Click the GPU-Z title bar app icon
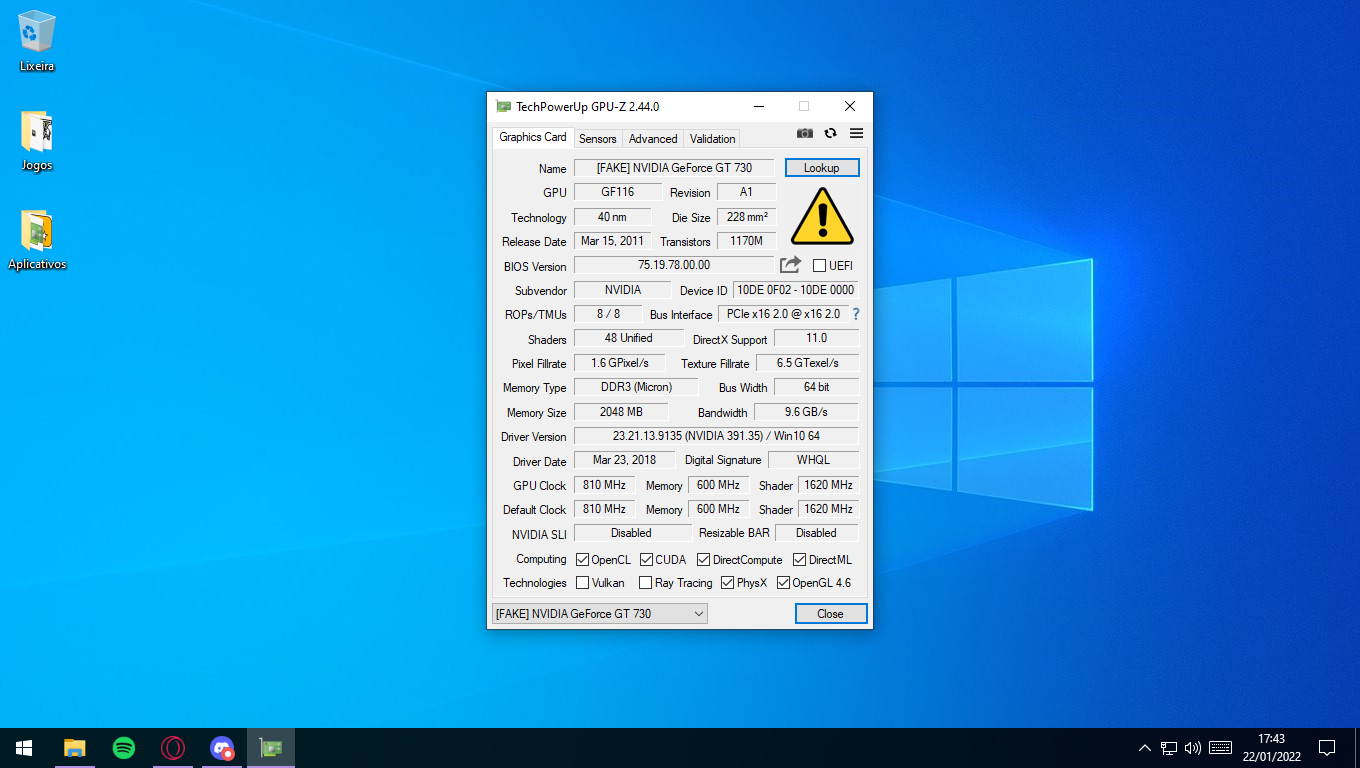1360x768 pixels. [504, 106]
